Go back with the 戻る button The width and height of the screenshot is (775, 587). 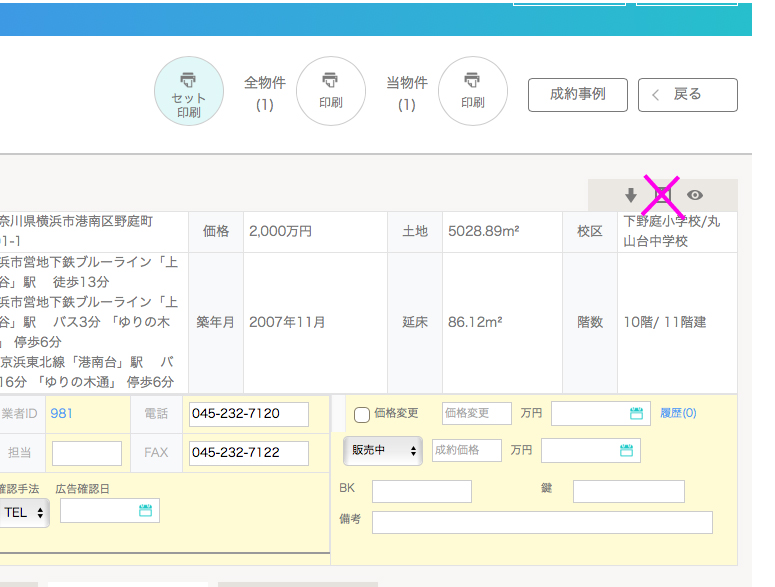pyautogui.click(x=687, y=95)
